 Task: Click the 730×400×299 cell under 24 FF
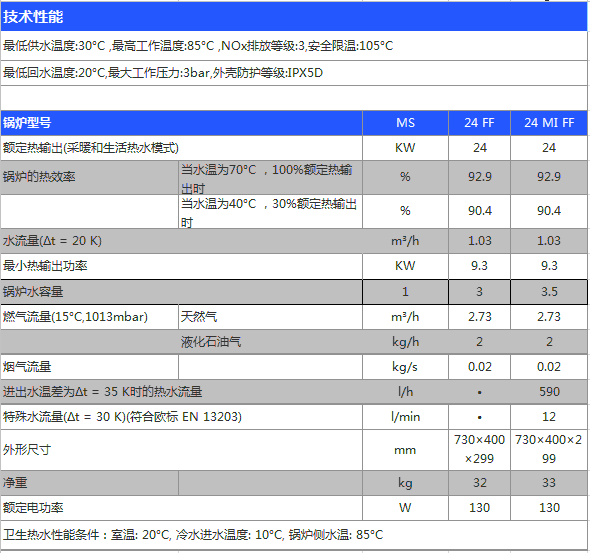pyautogui.click(x=479, y=450)
